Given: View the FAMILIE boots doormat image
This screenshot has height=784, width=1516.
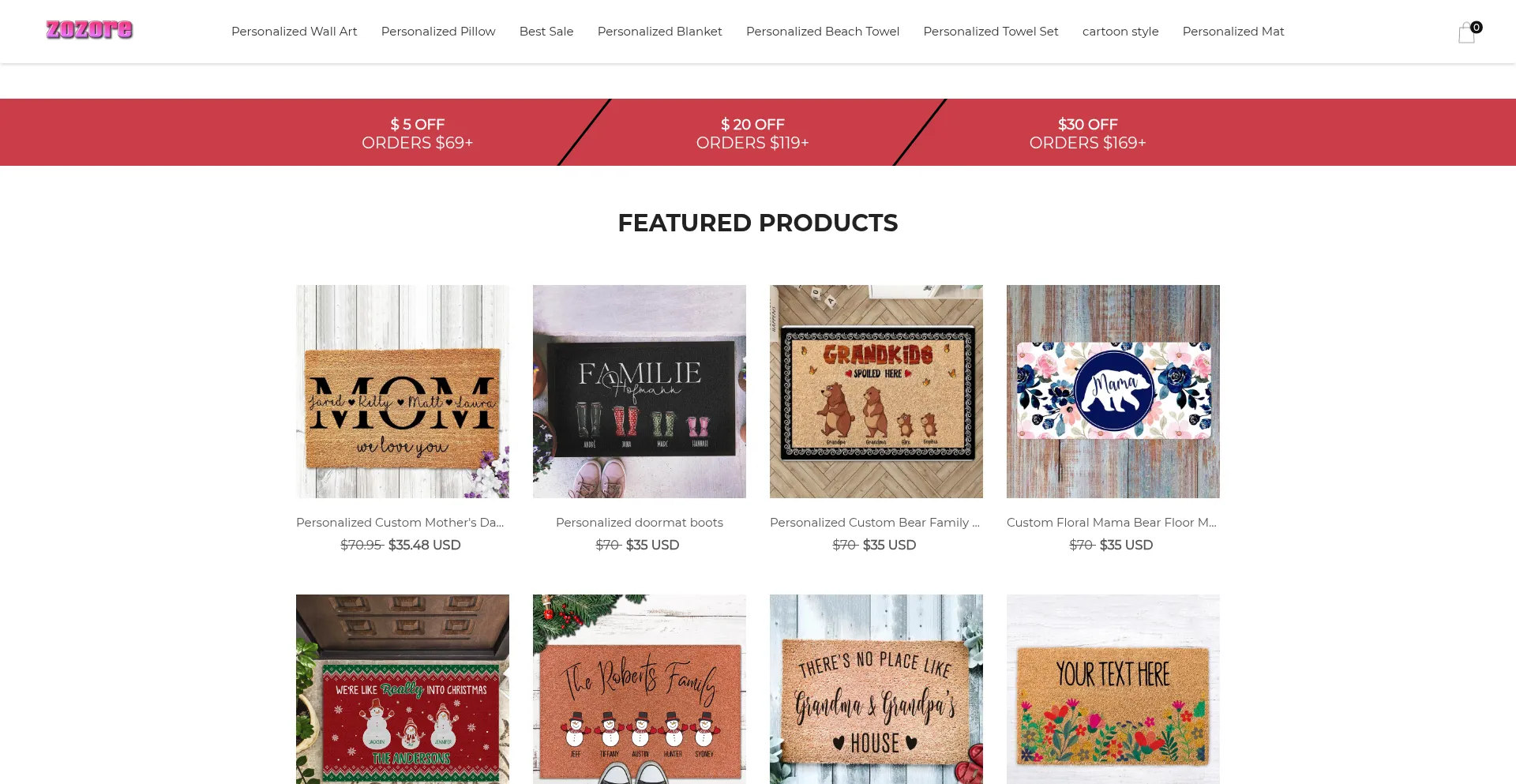Looking at the screenshot, I should [640, 392].
